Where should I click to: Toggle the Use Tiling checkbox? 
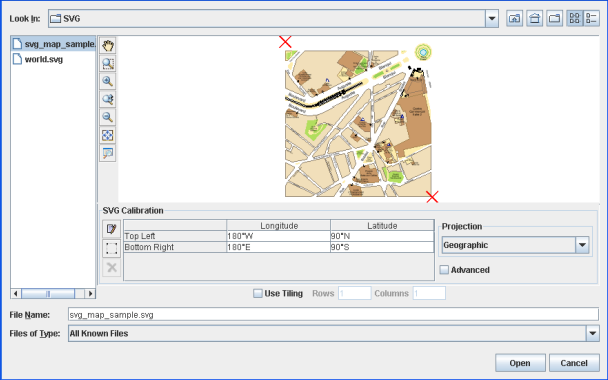pyautogui.click(x=258, y=294)
